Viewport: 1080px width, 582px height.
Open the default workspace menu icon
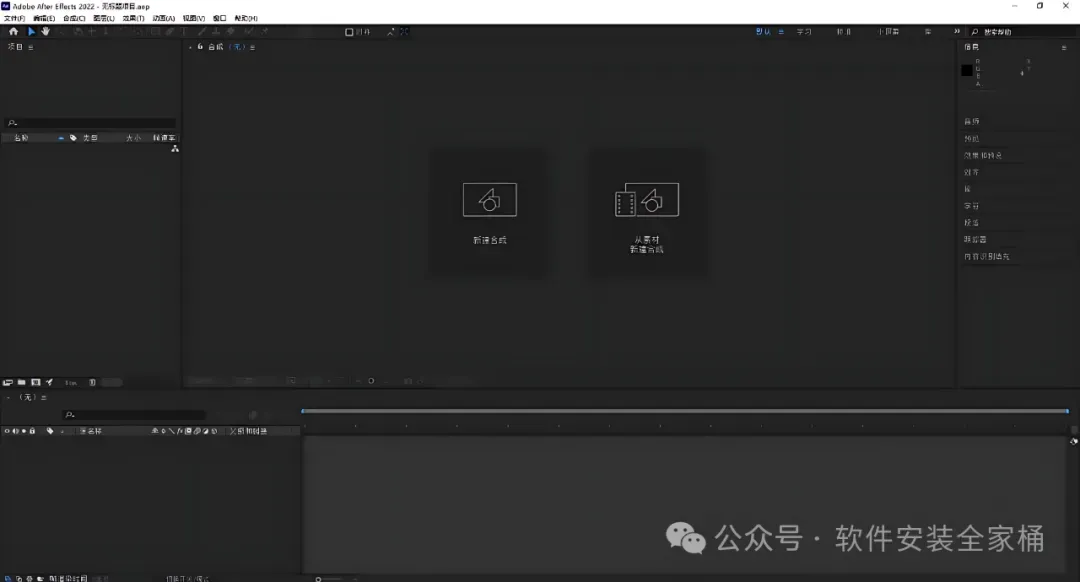pos(781,32)
